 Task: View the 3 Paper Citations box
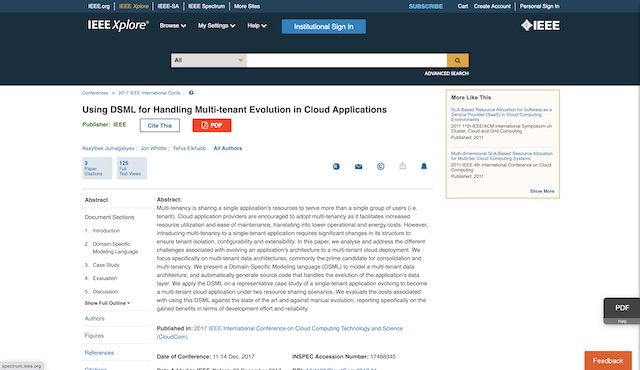point(97,168)
